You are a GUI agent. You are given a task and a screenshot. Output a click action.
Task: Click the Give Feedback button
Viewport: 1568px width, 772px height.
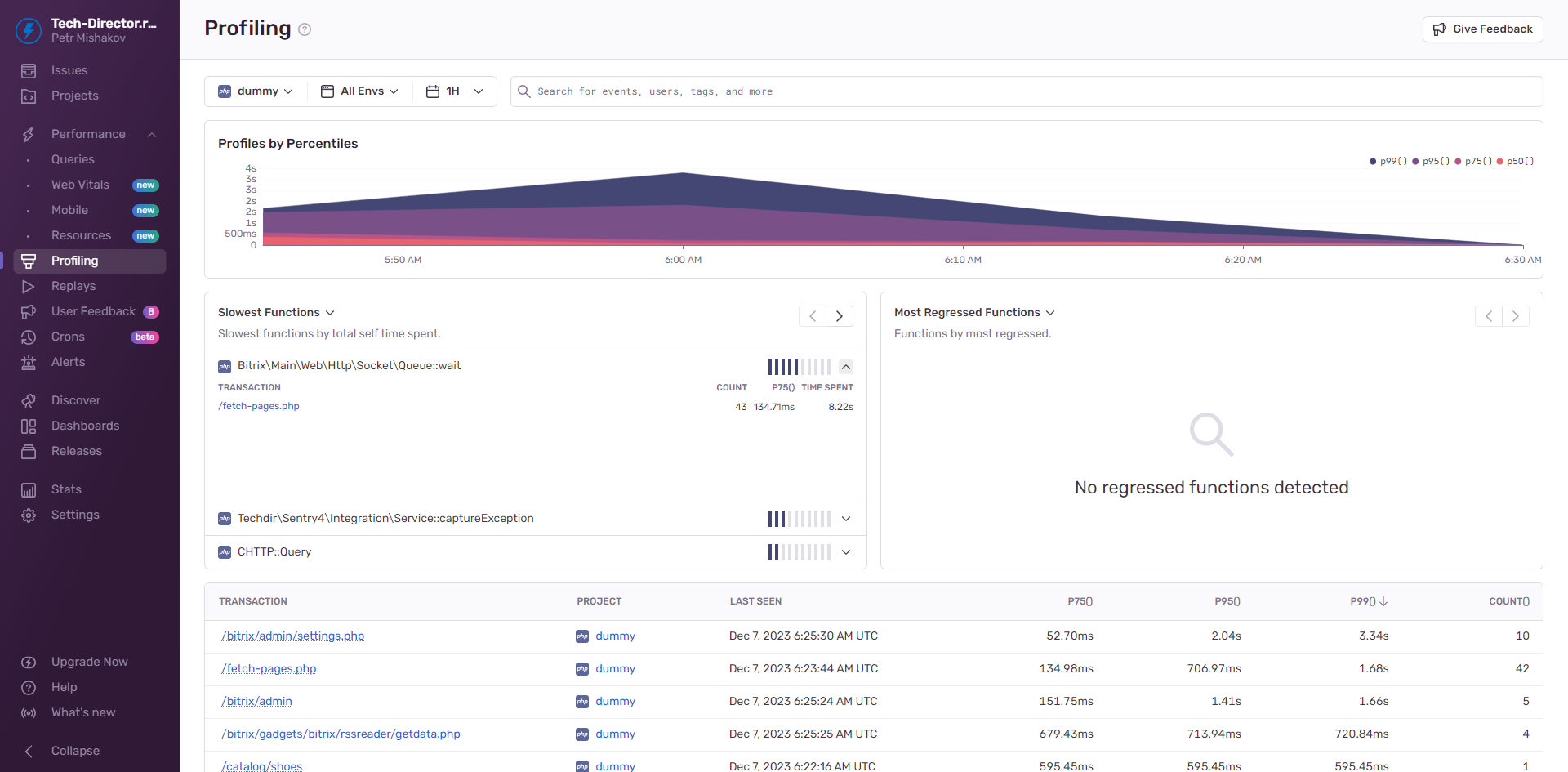click(x=1482, y=29)
